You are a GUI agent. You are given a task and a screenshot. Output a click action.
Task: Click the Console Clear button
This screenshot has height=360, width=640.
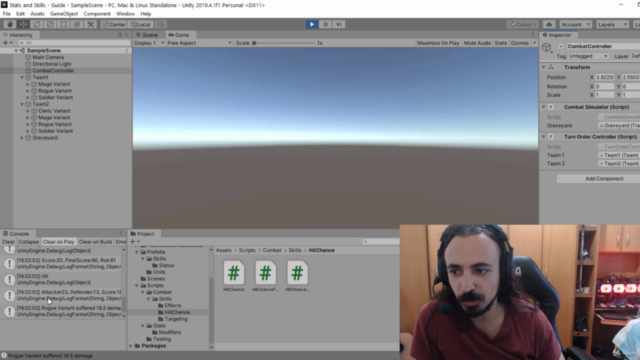point(8,242)
